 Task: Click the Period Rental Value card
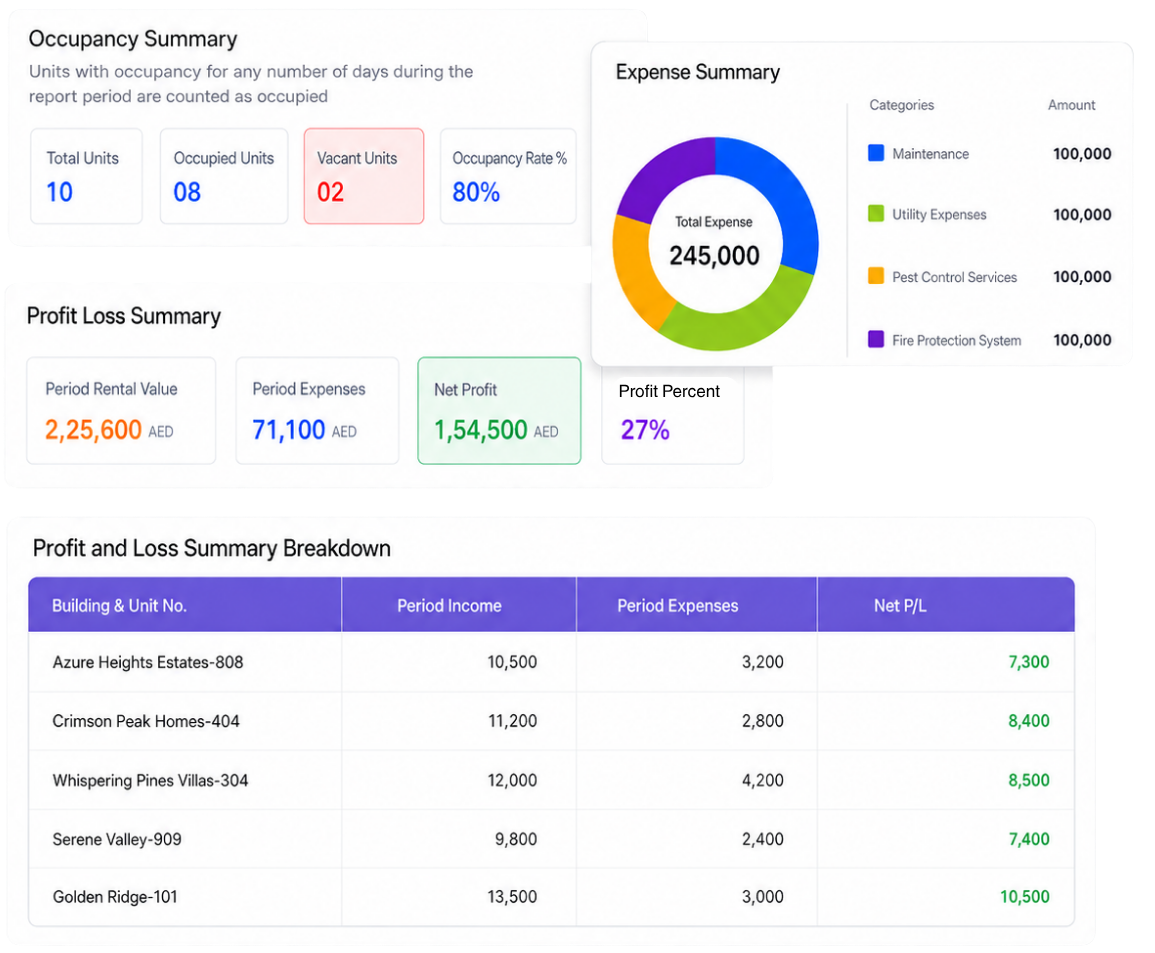[122, 411]
